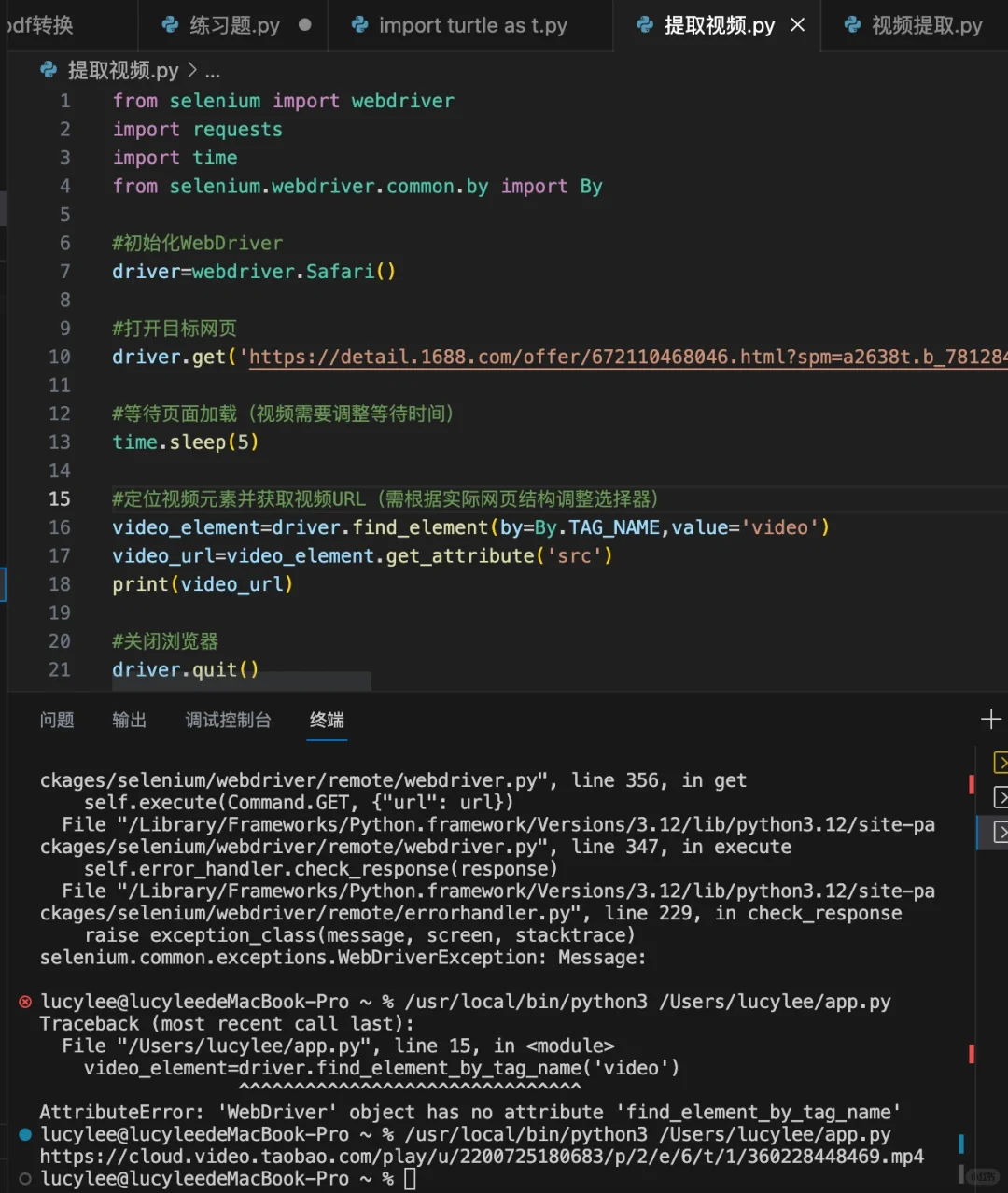
Task: Open a new terminal with the plus icon
Action: [x=990, y=719]
